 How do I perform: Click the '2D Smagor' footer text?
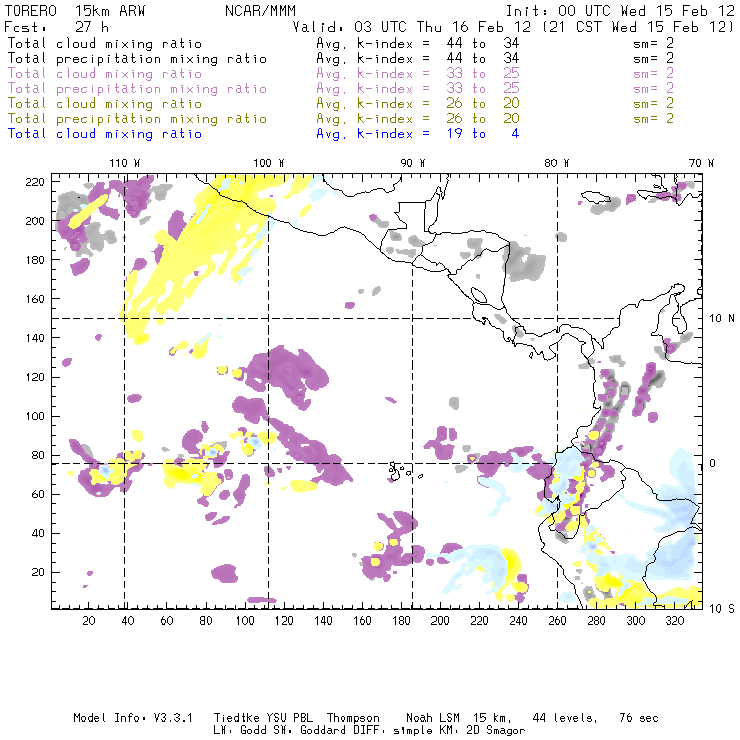pyautogui.click(x=495, y=731)
